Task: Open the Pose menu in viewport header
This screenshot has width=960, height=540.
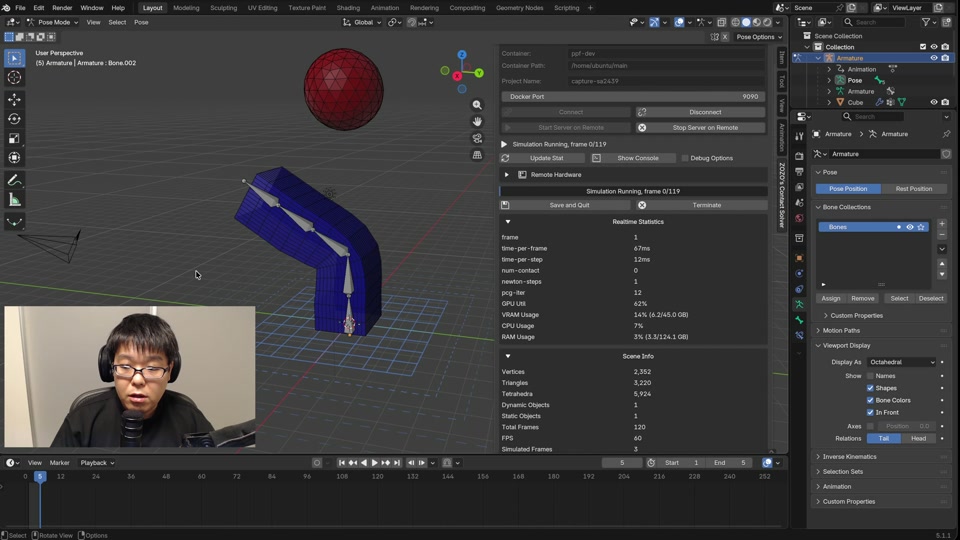Action: 141,22
